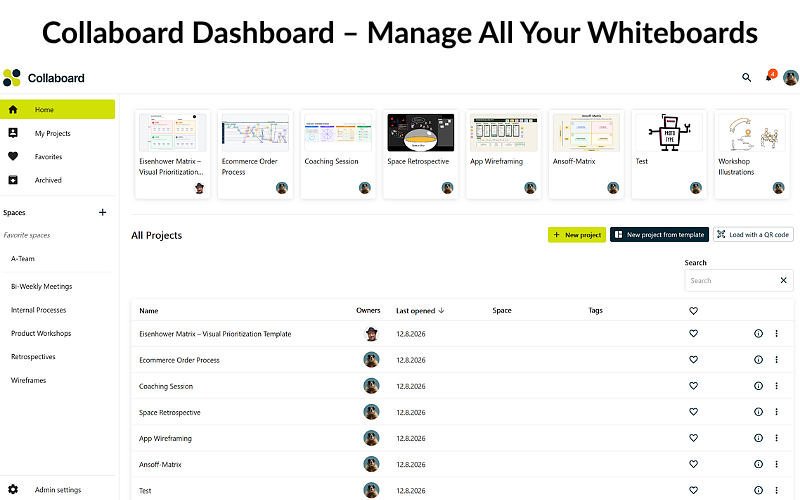Click the search magnifier icon in header
Screen dimensions: 800x500
point(746,78)
